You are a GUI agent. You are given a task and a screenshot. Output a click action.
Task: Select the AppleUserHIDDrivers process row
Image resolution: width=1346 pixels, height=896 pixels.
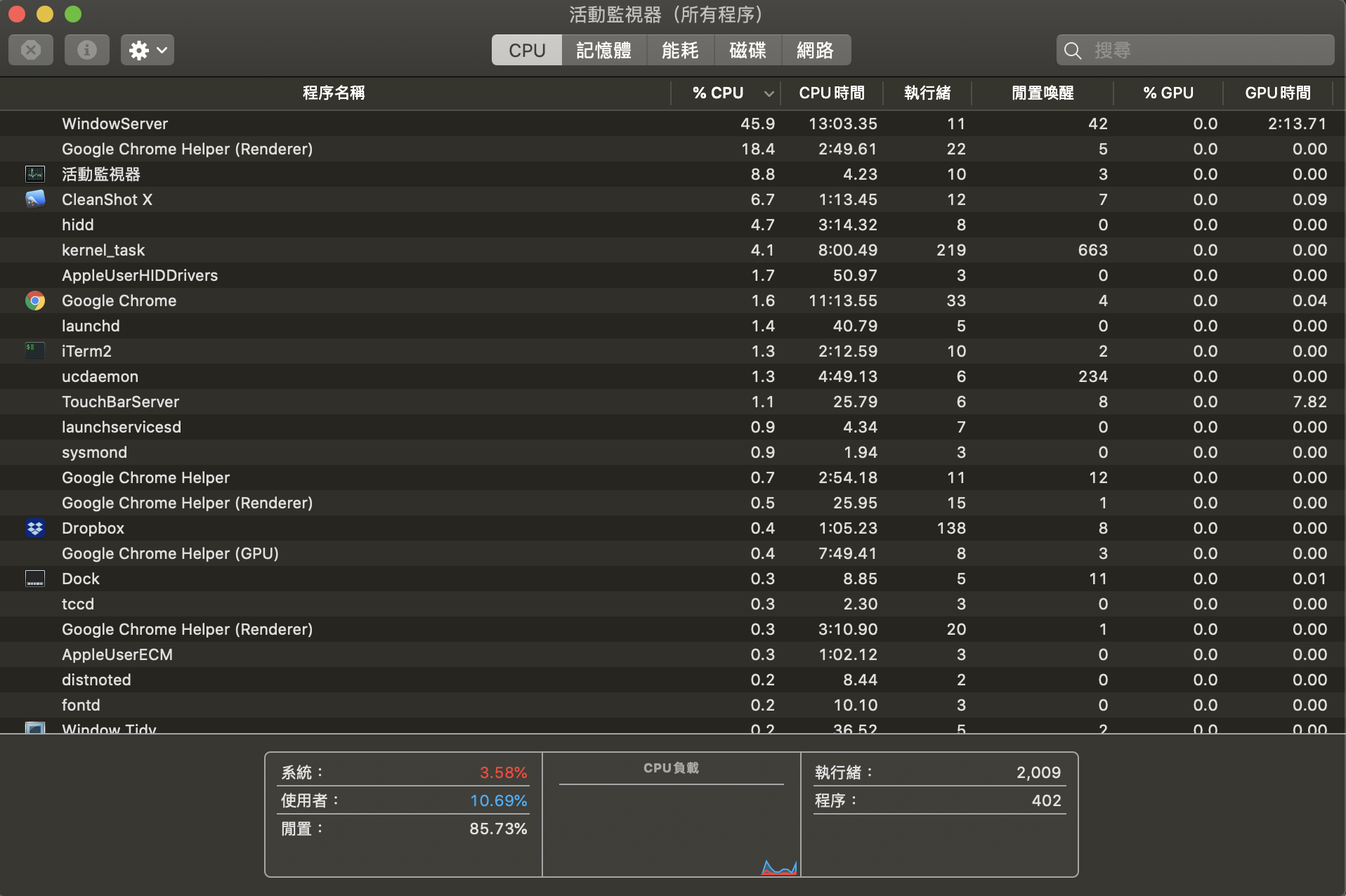click(673, 275)
